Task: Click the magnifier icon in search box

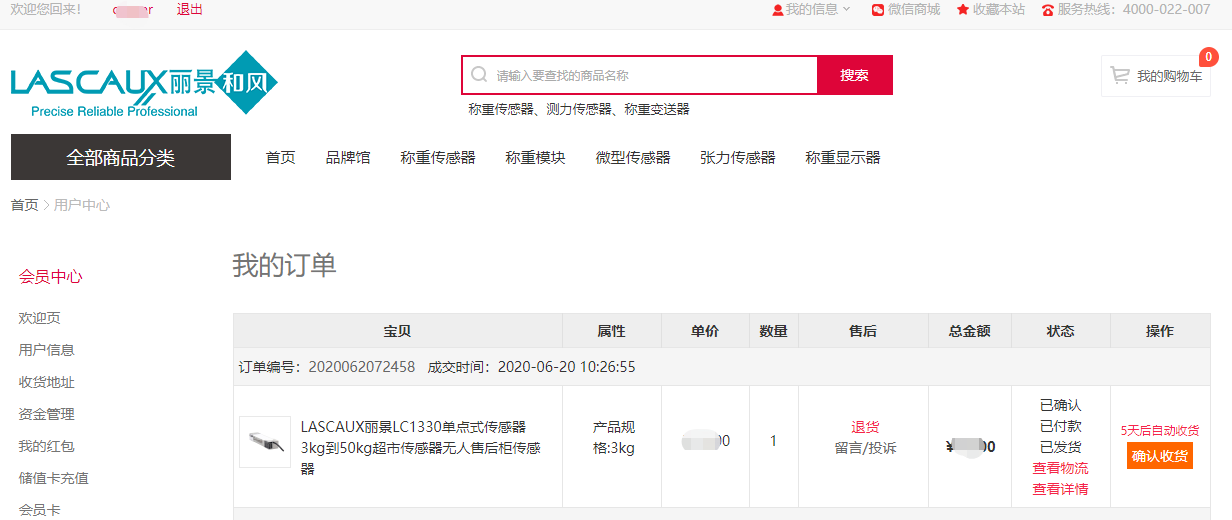Action: click(479, 75)
